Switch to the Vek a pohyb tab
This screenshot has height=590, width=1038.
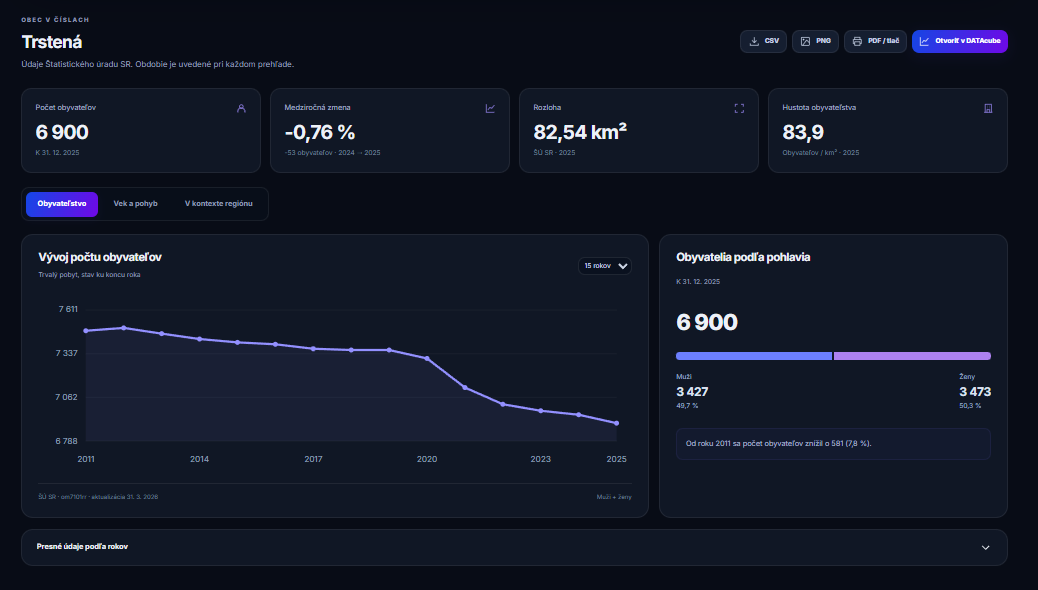[136, 204]
